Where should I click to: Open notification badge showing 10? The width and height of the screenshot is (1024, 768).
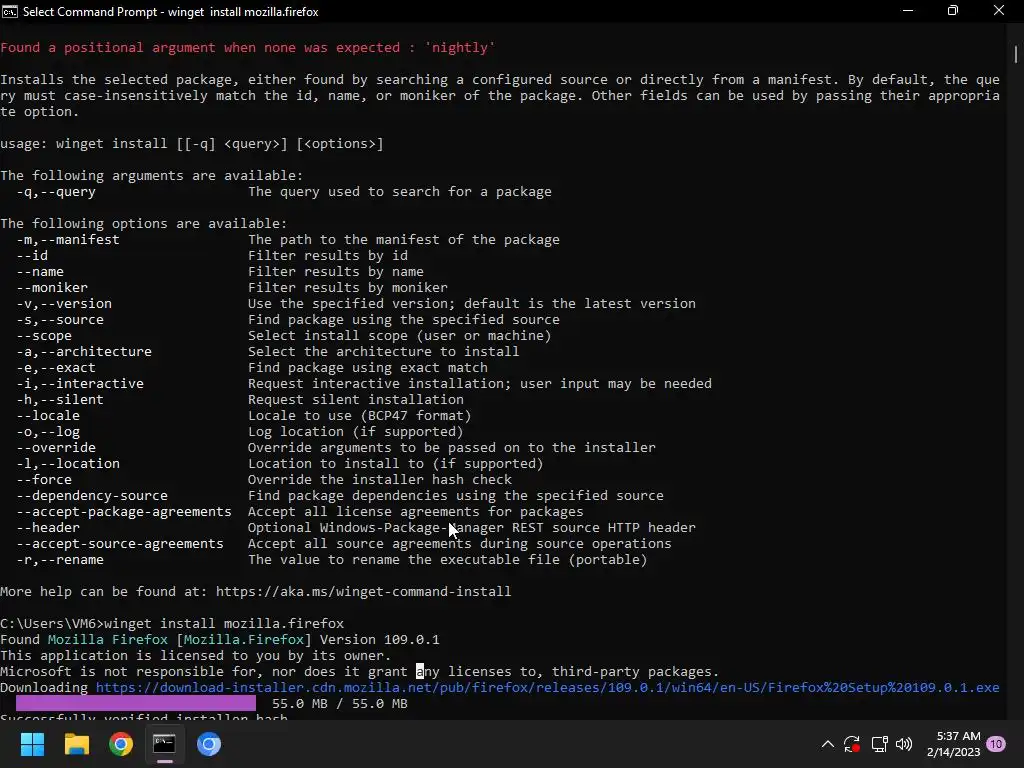[996, 744]
